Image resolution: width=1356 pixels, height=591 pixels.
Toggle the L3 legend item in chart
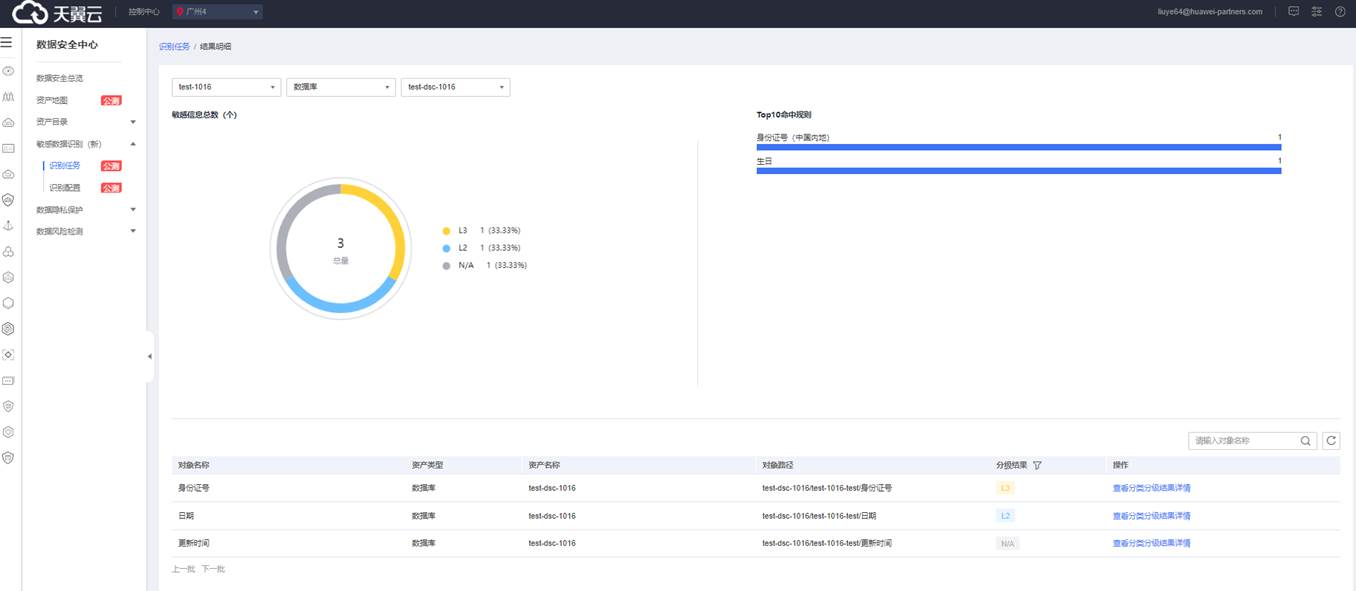click(x=462, y=230)
